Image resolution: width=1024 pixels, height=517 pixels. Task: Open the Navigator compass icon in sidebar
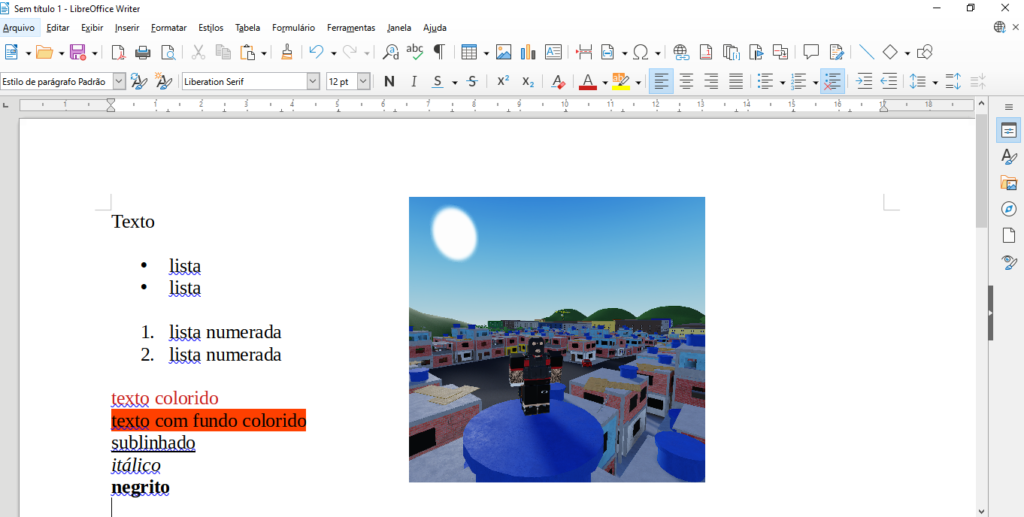click(1009, 209)
